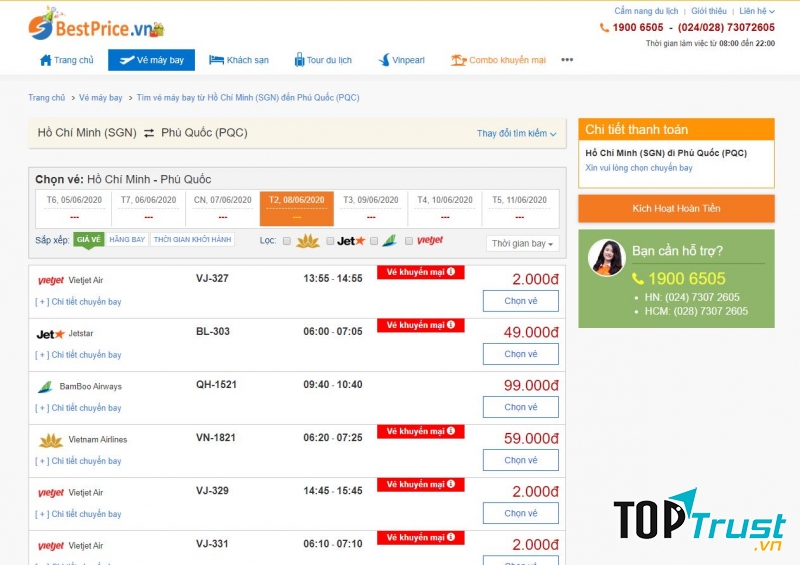
Task: Click Vé khuyến mại badge on VN-1821
Action: click(420, 431)
